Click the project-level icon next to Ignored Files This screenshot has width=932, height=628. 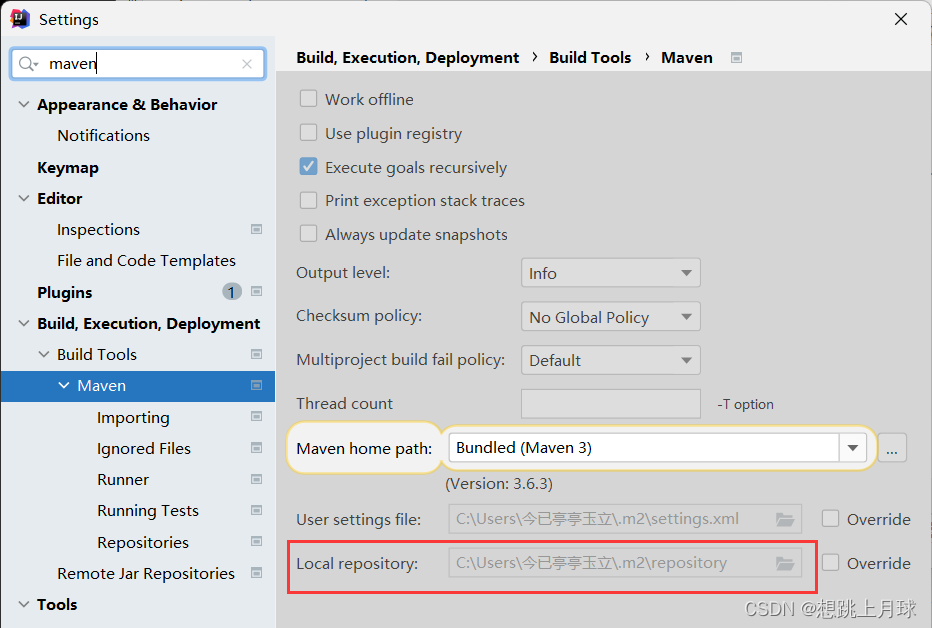257,447
